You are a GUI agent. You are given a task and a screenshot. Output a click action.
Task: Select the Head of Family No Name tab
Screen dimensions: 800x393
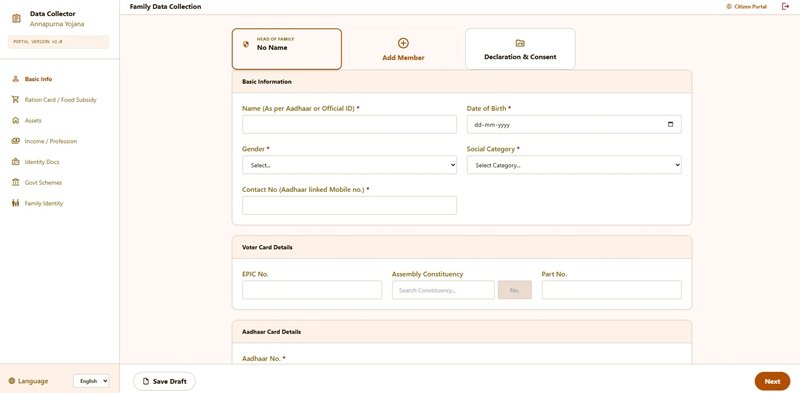[287, 49]
